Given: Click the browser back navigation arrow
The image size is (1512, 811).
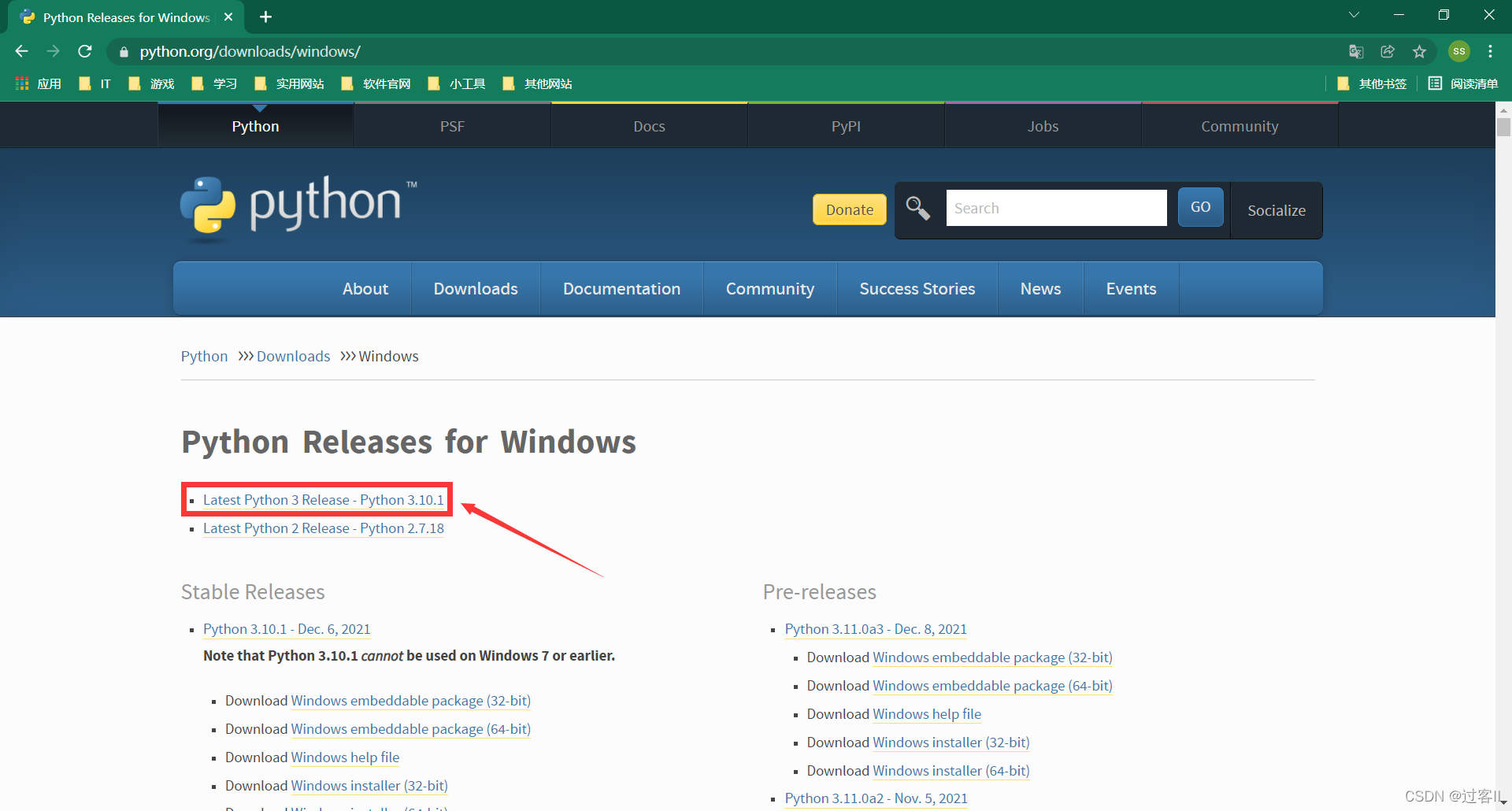Looking at the screenshot, I should point(21,51).
